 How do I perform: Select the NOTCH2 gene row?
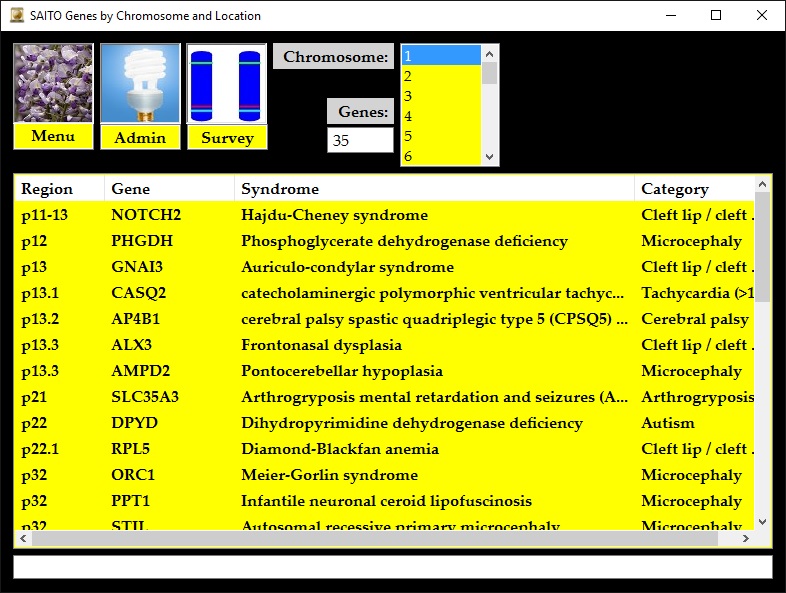pos(146,215)
